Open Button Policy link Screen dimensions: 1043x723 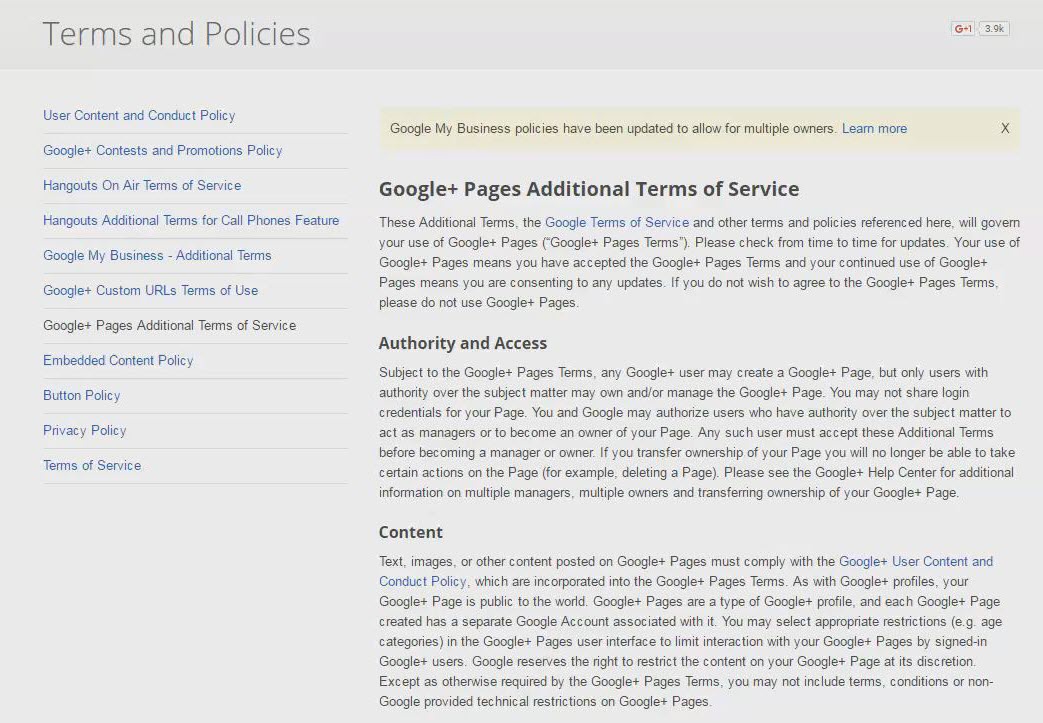point(82,396)
